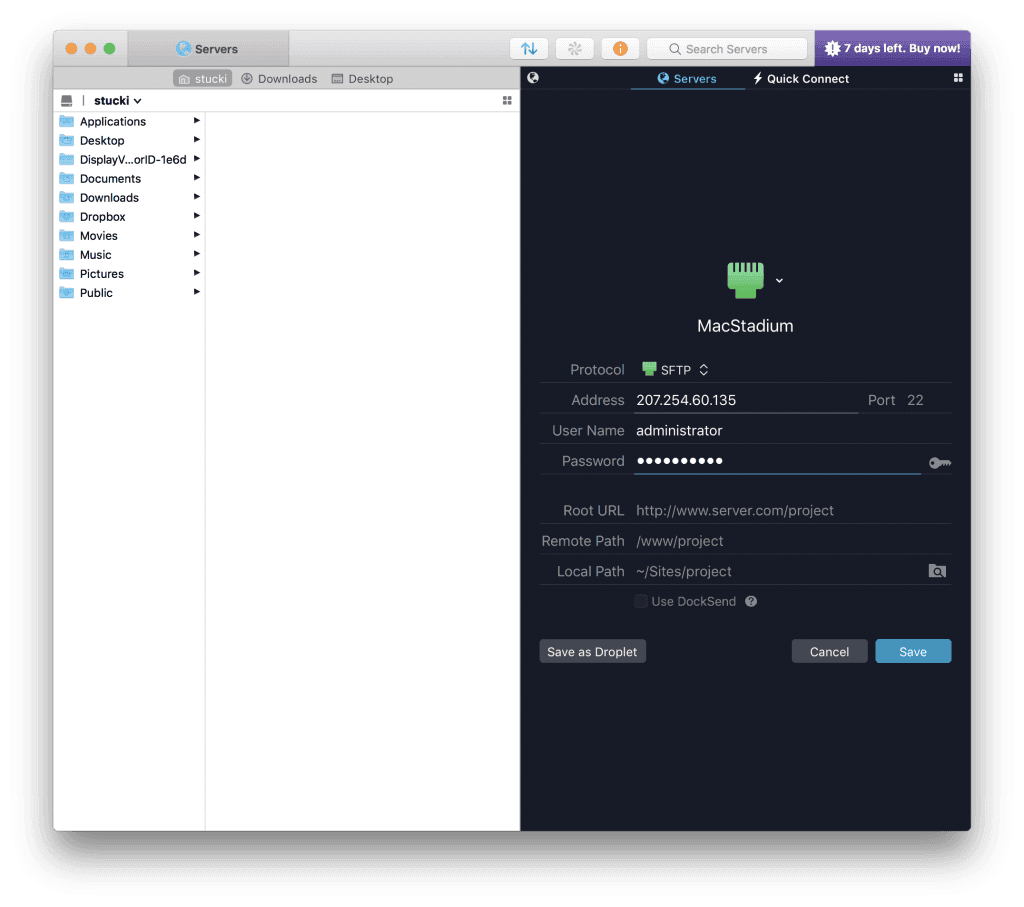This screenshot has height=907, width=1024.
Task: Click the grid view icon above the servers list
Action: pyautogui.click(x=958, y=78)
